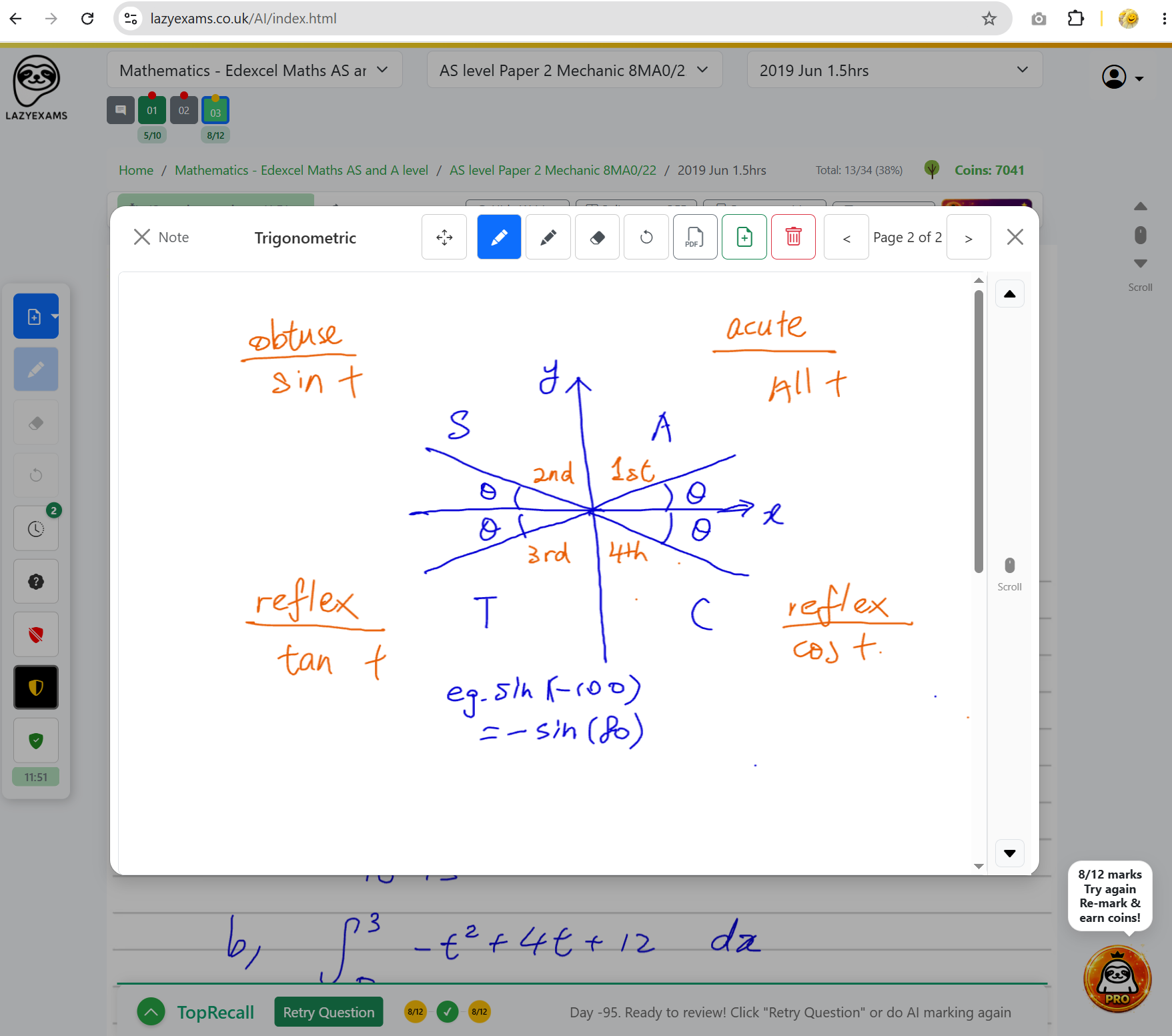This screenshot has height=1036, width=1172.
Task: Close the note panel with right X
Action: (1015, 237)
